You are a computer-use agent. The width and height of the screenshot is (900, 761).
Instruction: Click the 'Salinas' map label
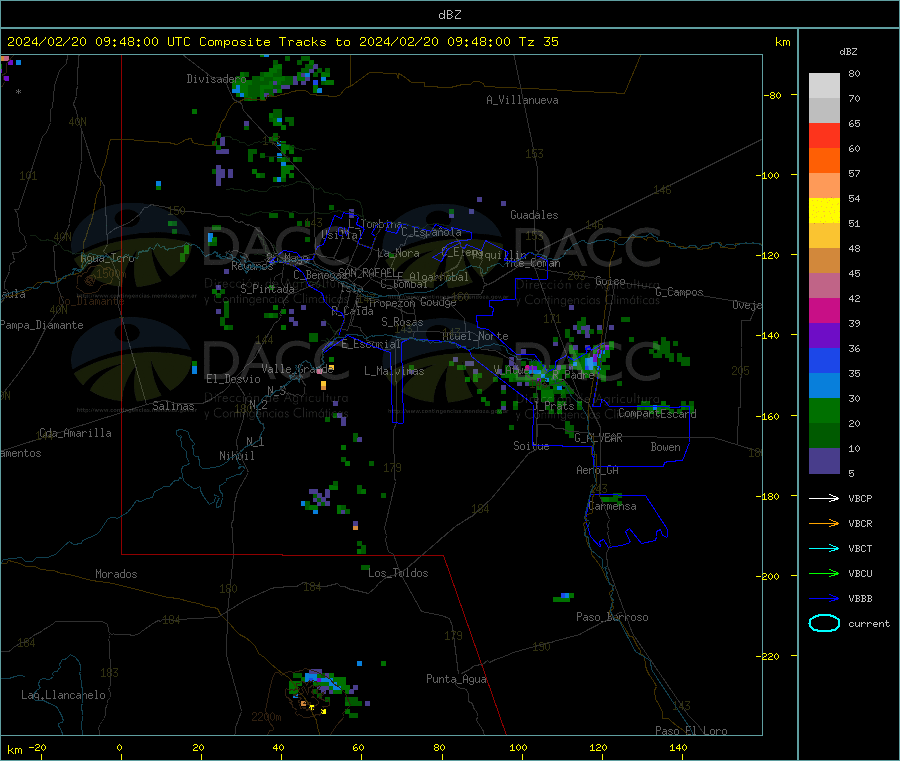click(173, 406)
